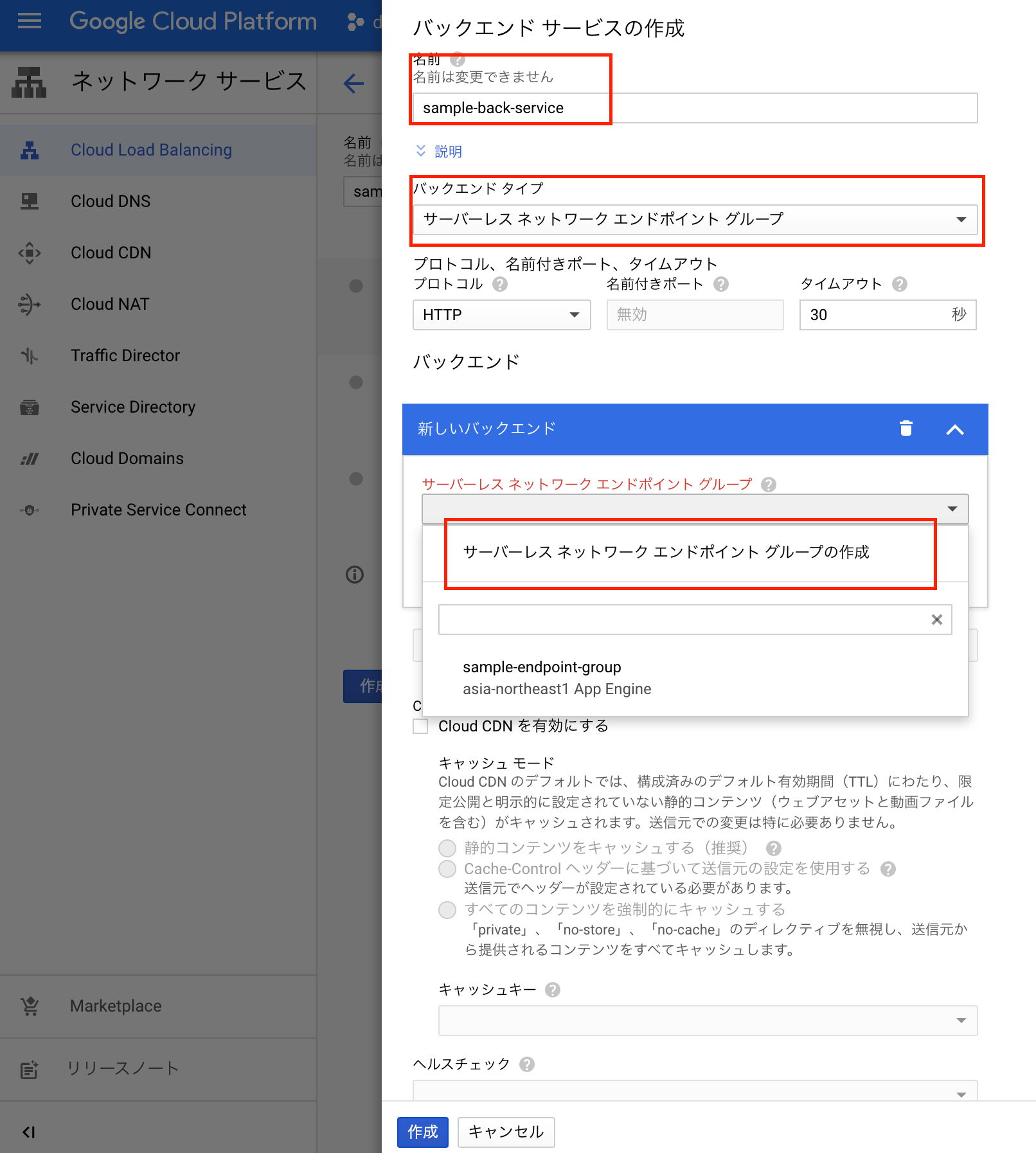Click the Cloud Domains icon

pyautogui.click(x=30, y=459)
